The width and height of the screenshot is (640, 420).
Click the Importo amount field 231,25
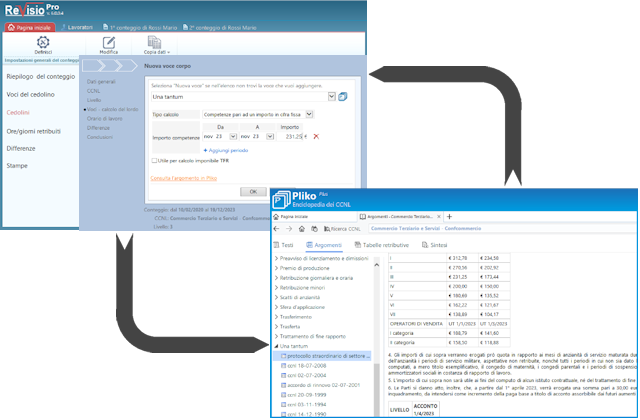pos(291,136)
